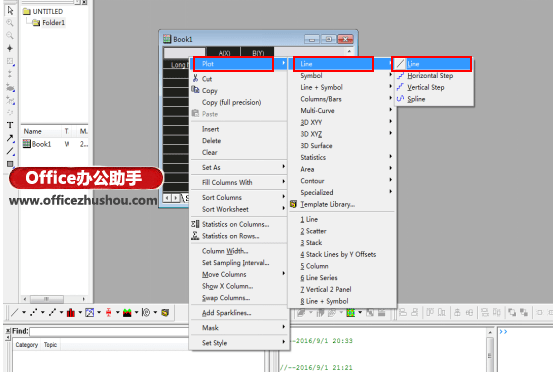Choose Add Sparklines... menu entry
This screenshot has height=375, width=554.
pyautogui.click(x=239, y=313)
